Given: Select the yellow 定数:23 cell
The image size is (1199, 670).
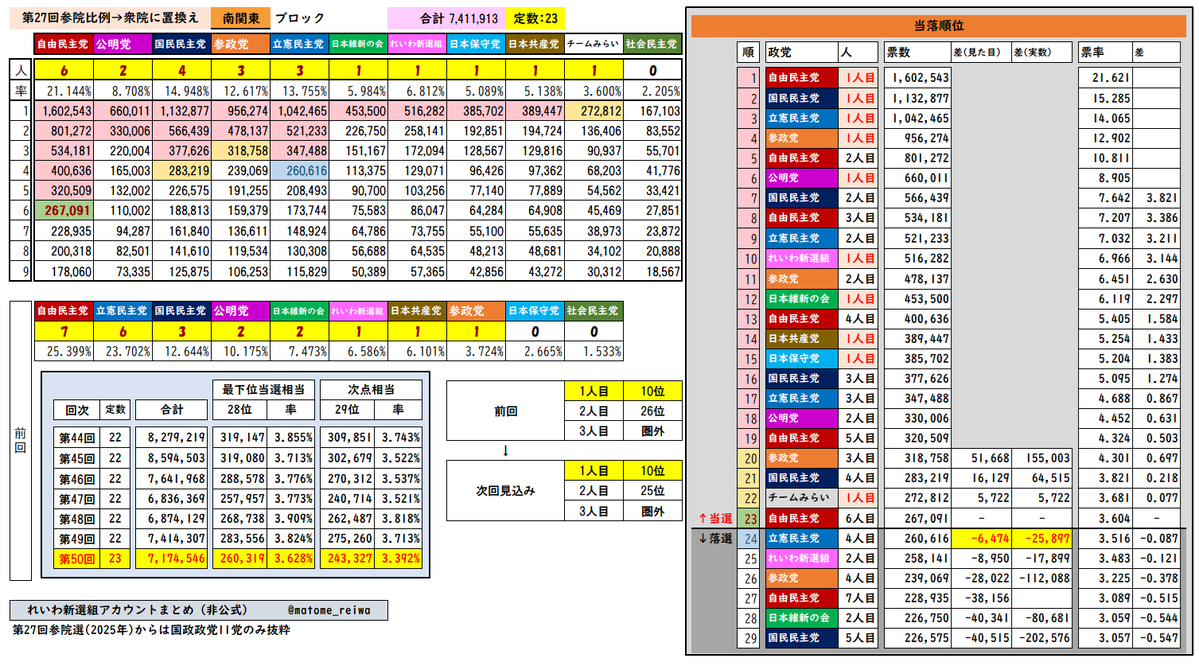Looking at the screenshot, I should point(535,18).
